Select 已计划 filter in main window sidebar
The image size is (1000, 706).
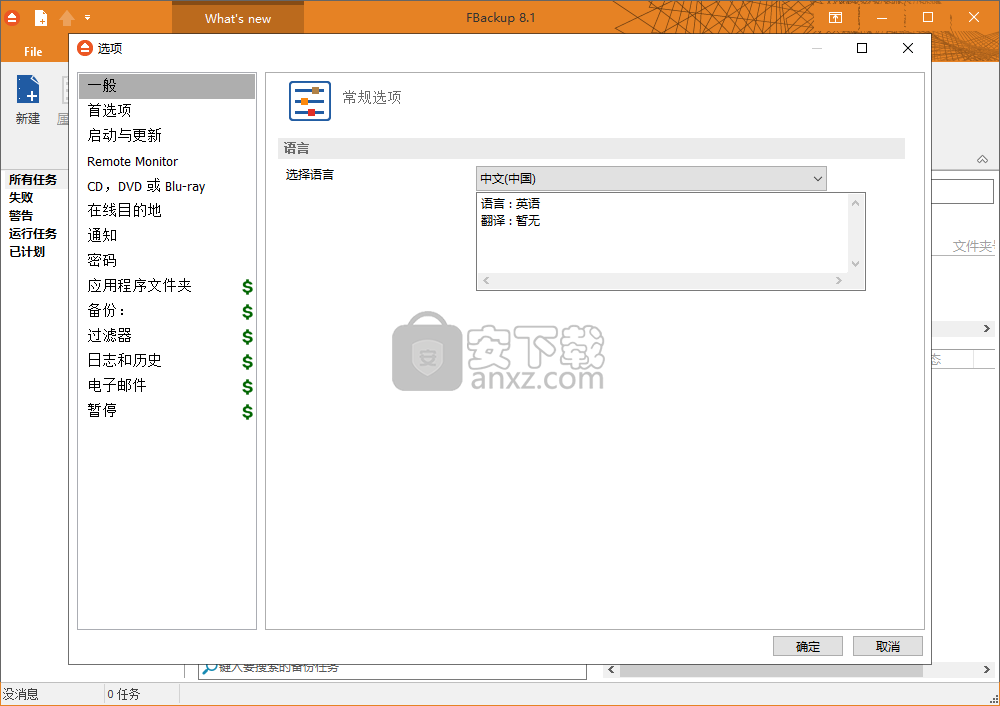27,251
